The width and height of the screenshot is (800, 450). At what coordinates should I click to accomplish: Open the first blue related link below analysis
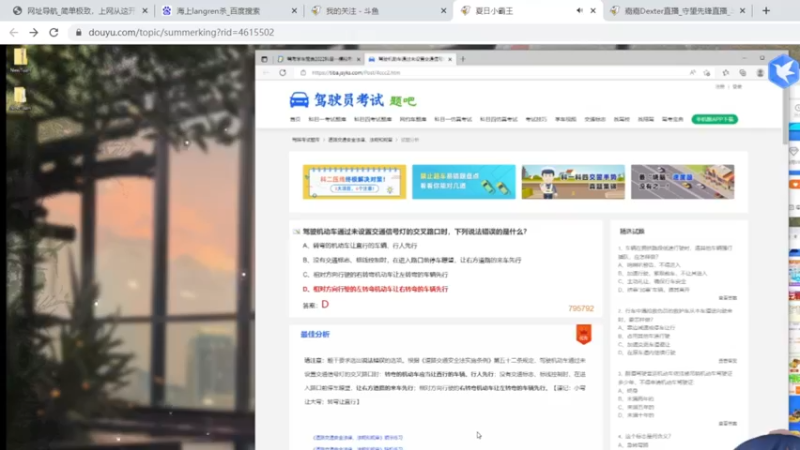(358, 438)
